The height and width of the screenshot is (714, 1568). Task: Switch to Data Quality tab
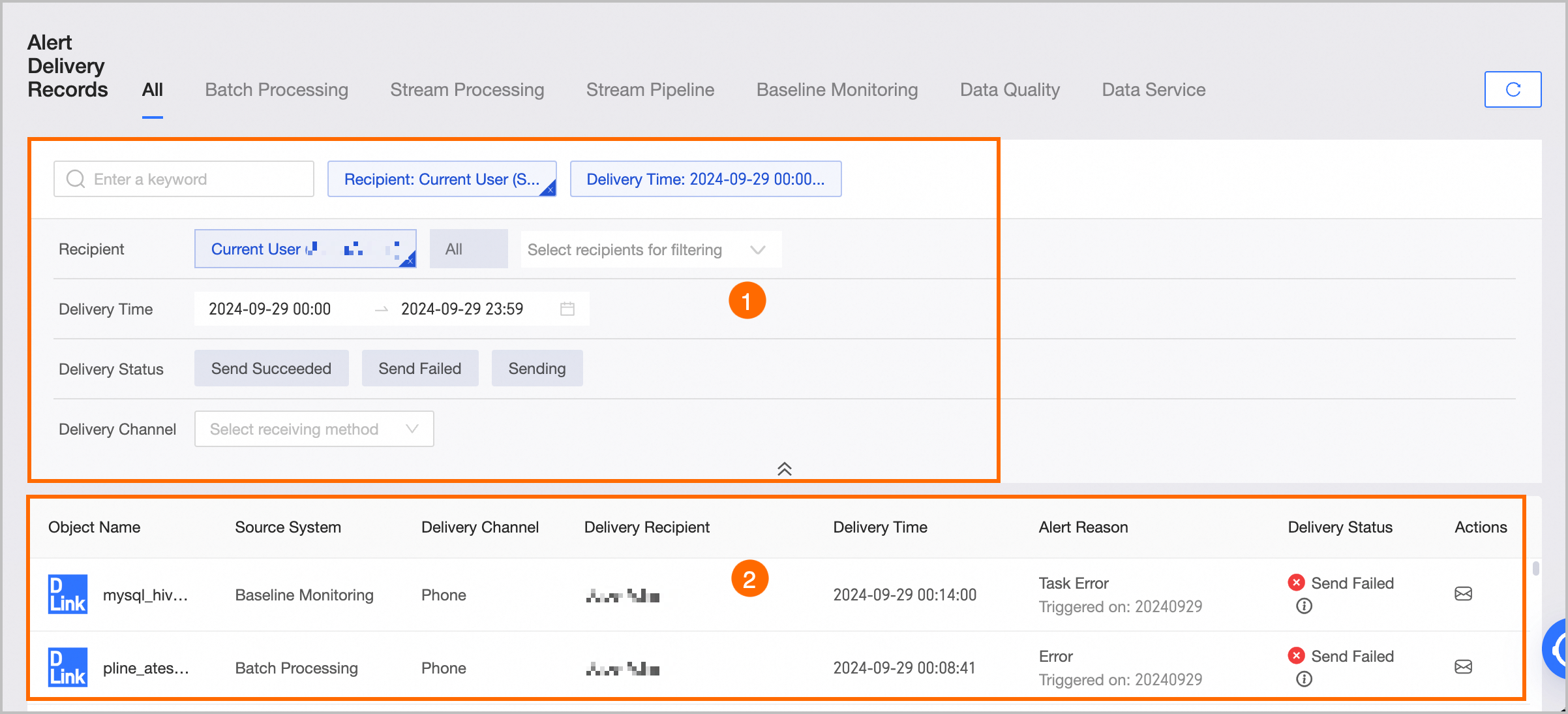[x=1009, y=90]
